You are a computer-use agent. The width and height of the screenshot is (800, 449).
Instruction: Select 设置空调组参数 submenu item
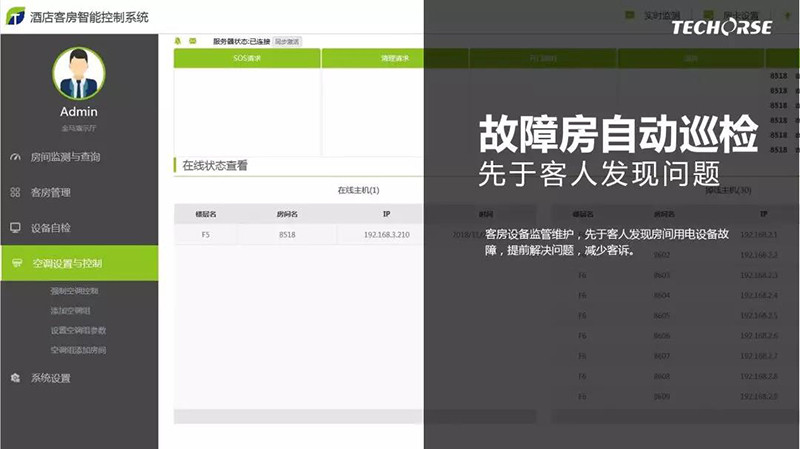point(78,330)
